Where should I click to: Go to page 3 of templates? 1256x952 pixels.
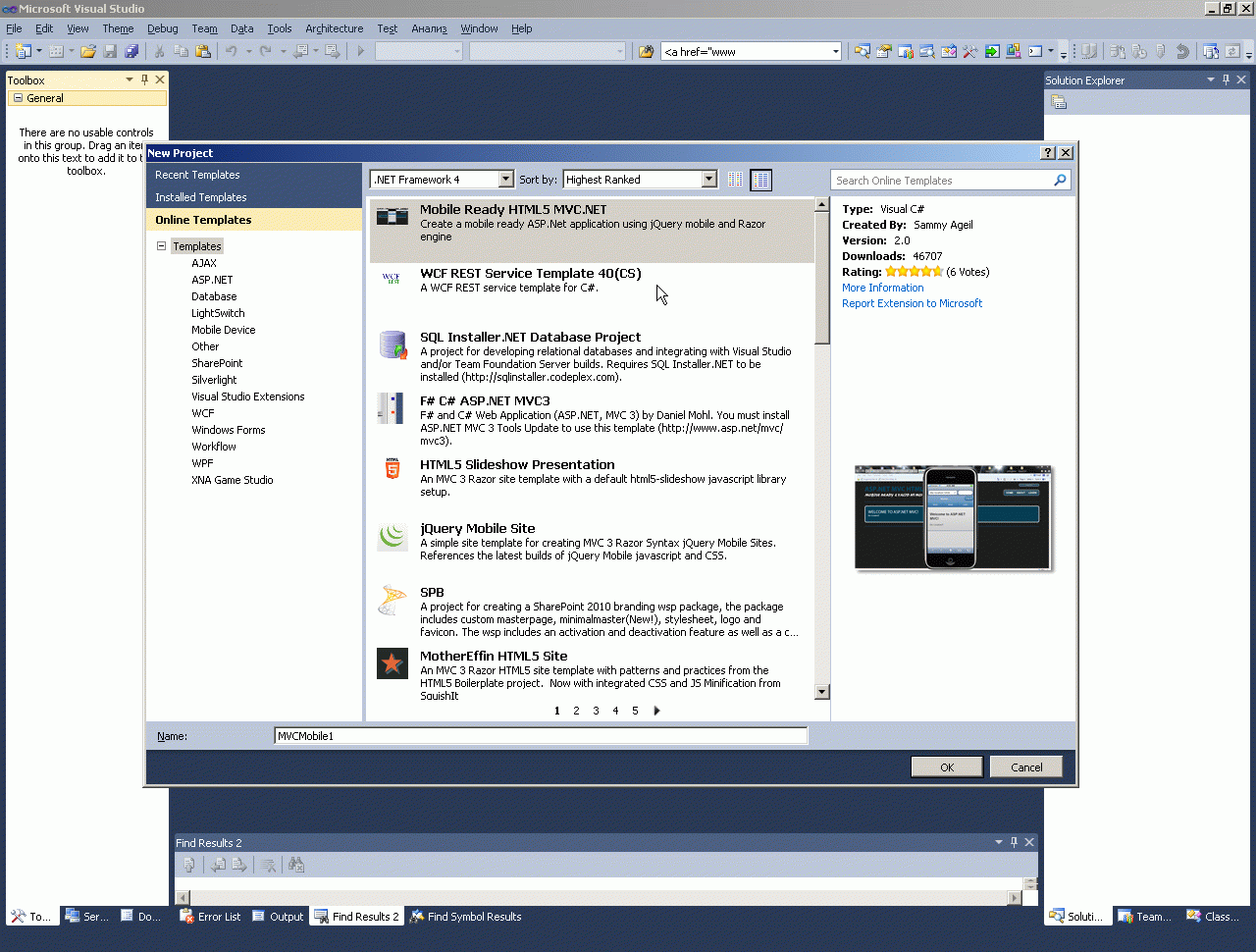(x=596, y=711)
